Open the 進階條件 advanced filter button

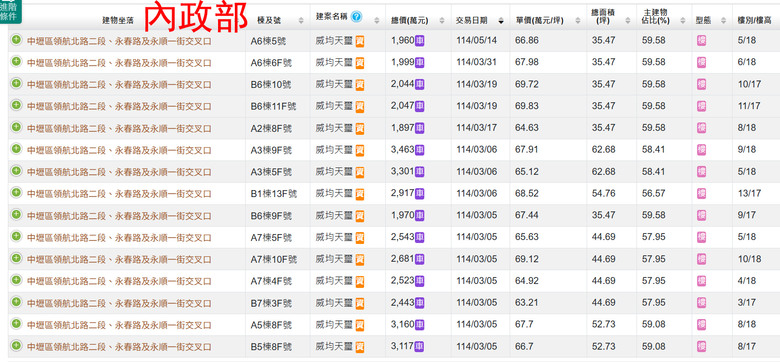tap(10, 12)
